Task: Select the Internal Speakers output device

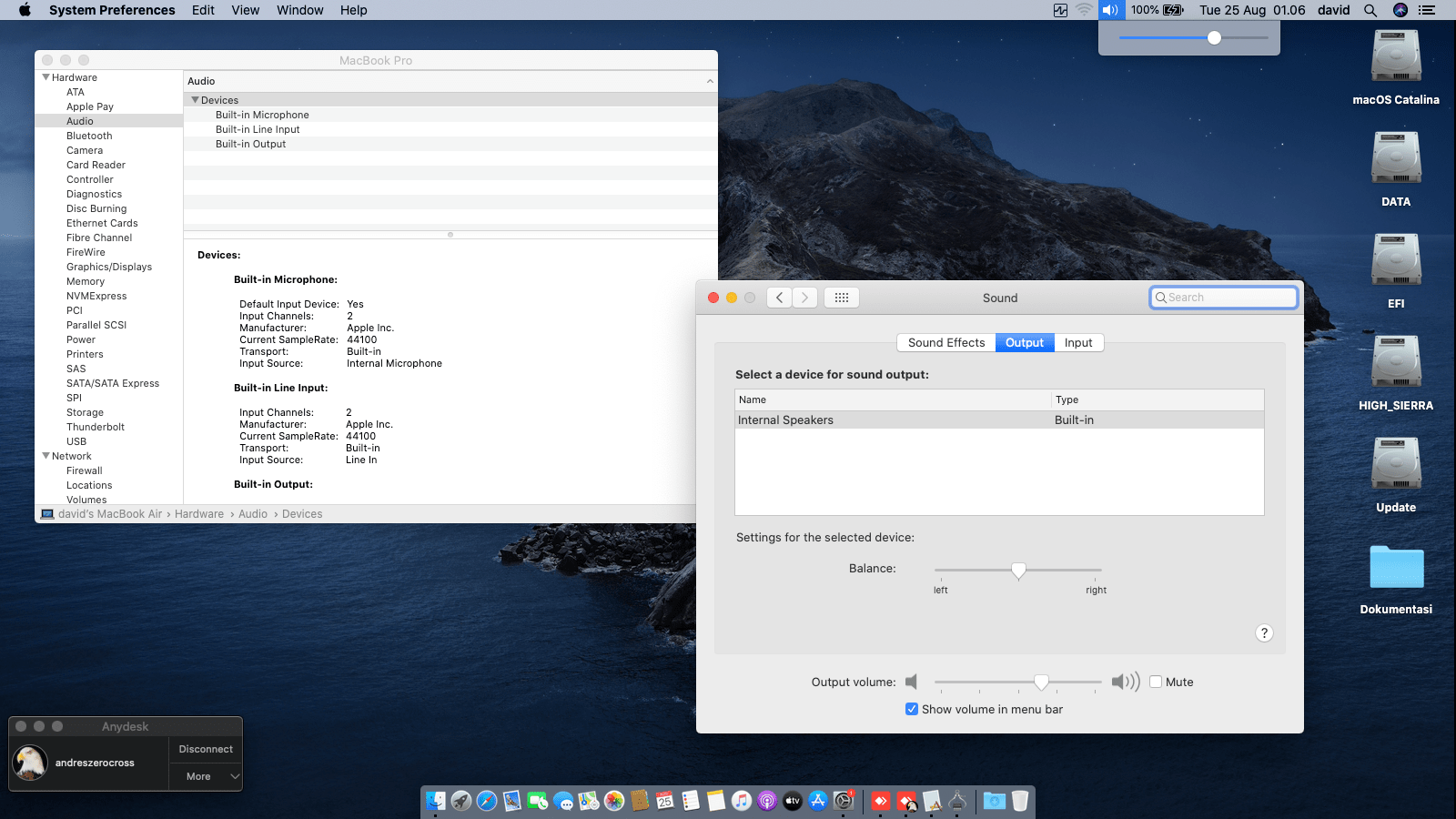Action: pos(999,420)
